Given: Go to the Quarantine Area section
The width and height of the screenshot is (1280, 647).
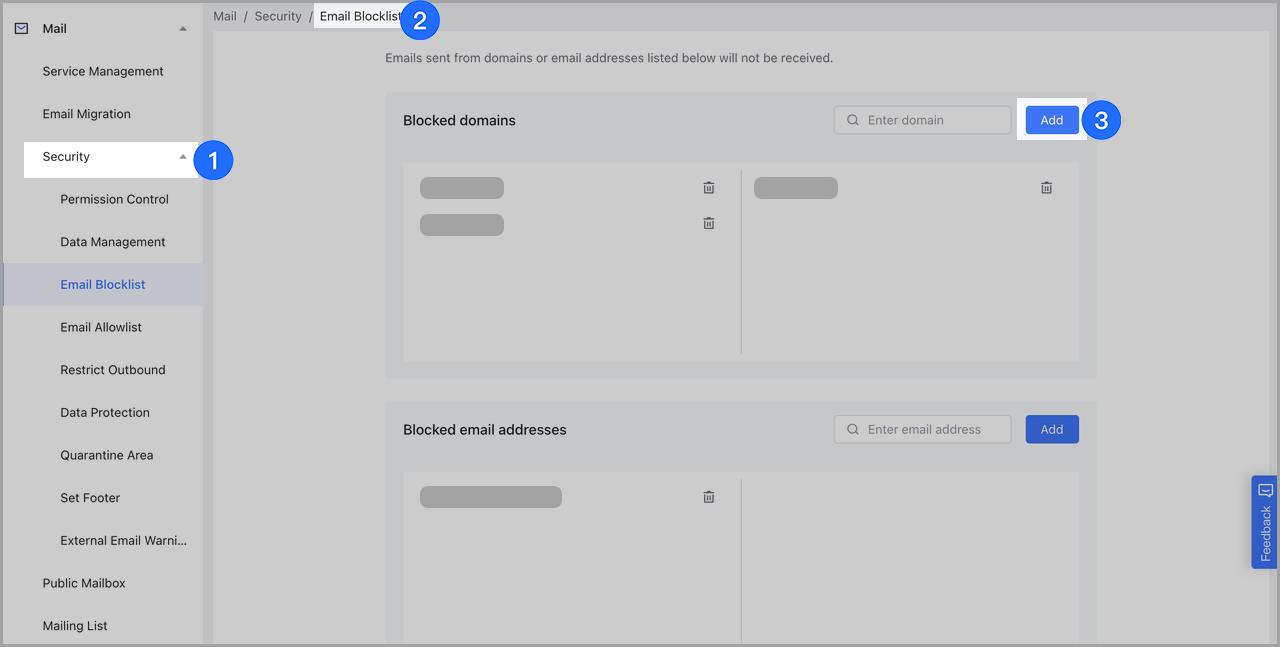Looking at the screenshot, I should 107,454.
